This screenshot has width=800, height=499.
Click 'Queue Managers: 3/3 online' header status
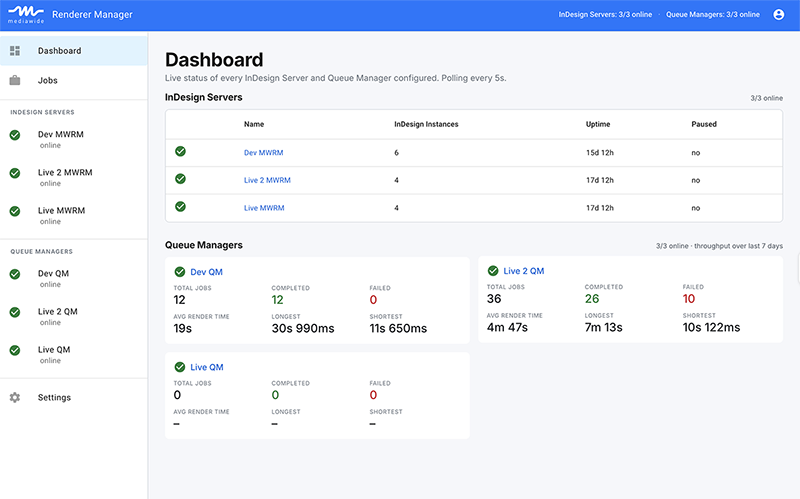coord(713,14)
